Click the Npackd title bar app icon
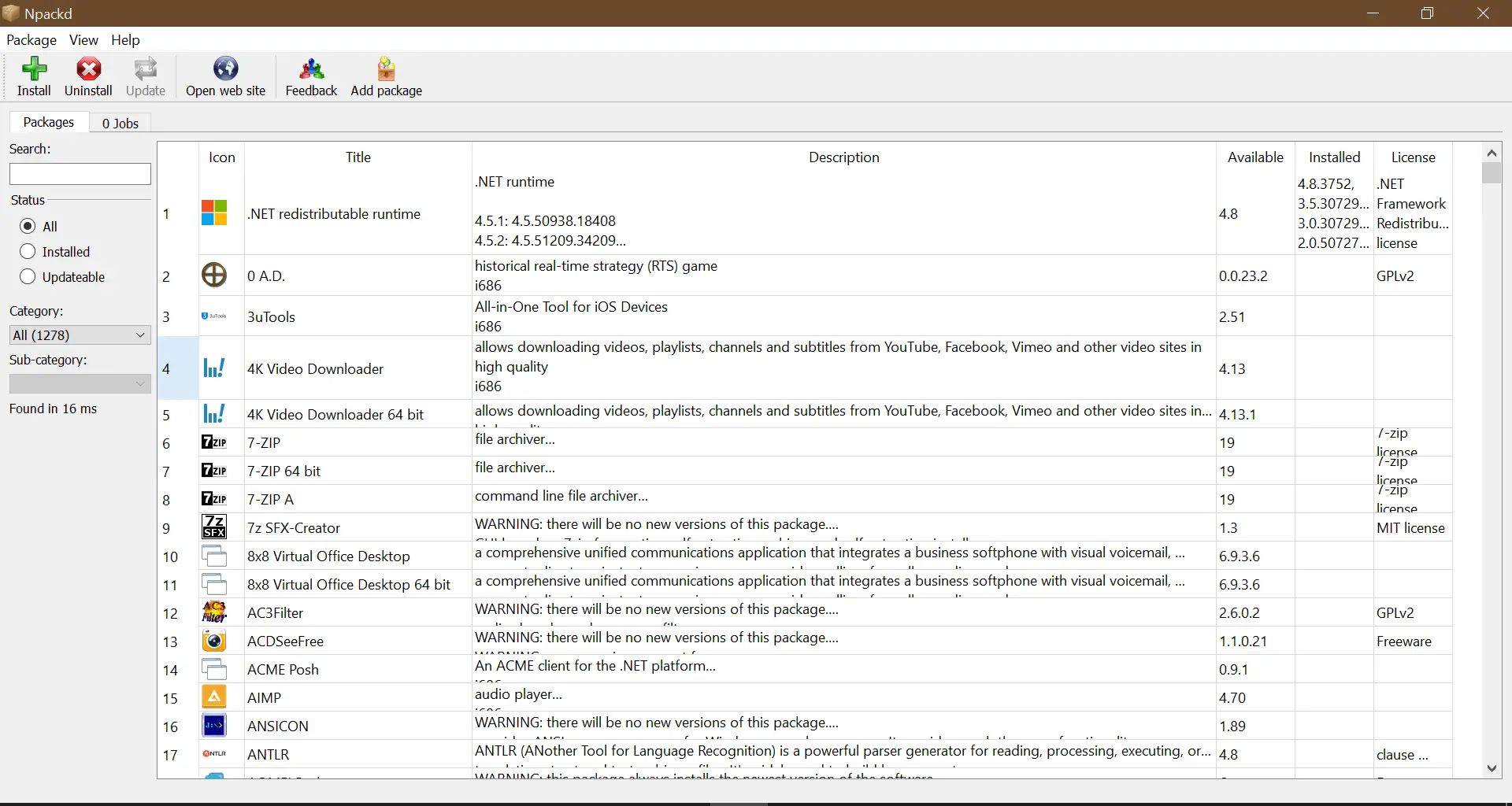Image resolution: width=1512 pixels, height=806 pixels. tap(10, 13)
